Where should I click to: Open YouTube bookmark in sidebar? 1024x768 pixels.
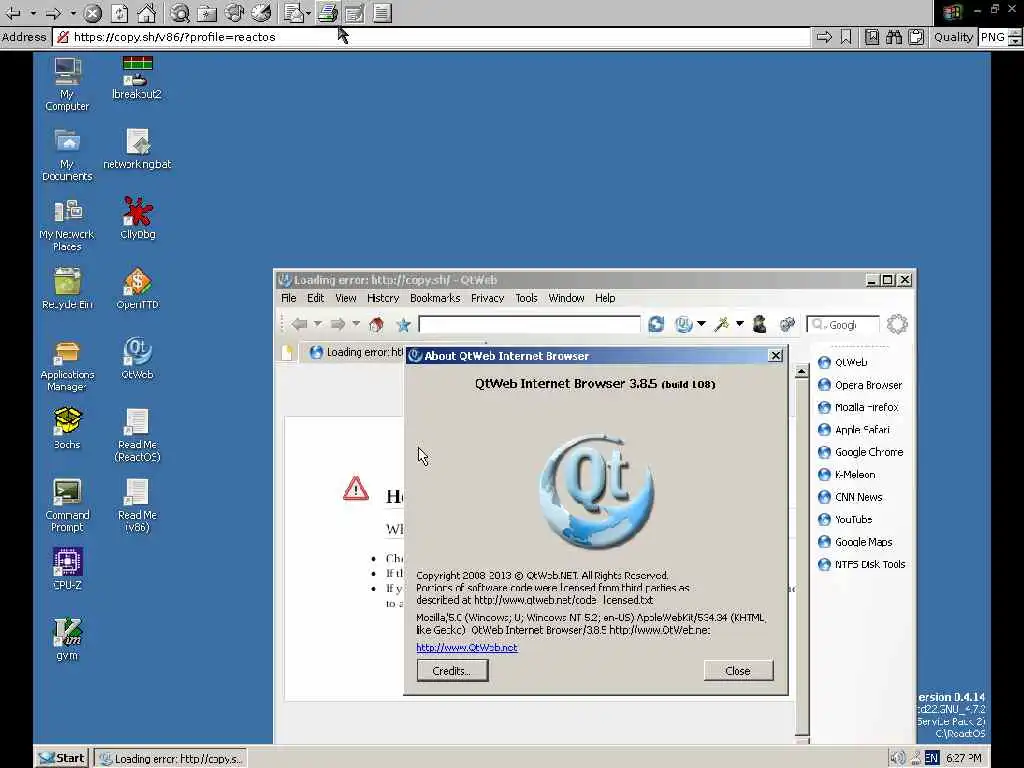[x=845, y=520]
